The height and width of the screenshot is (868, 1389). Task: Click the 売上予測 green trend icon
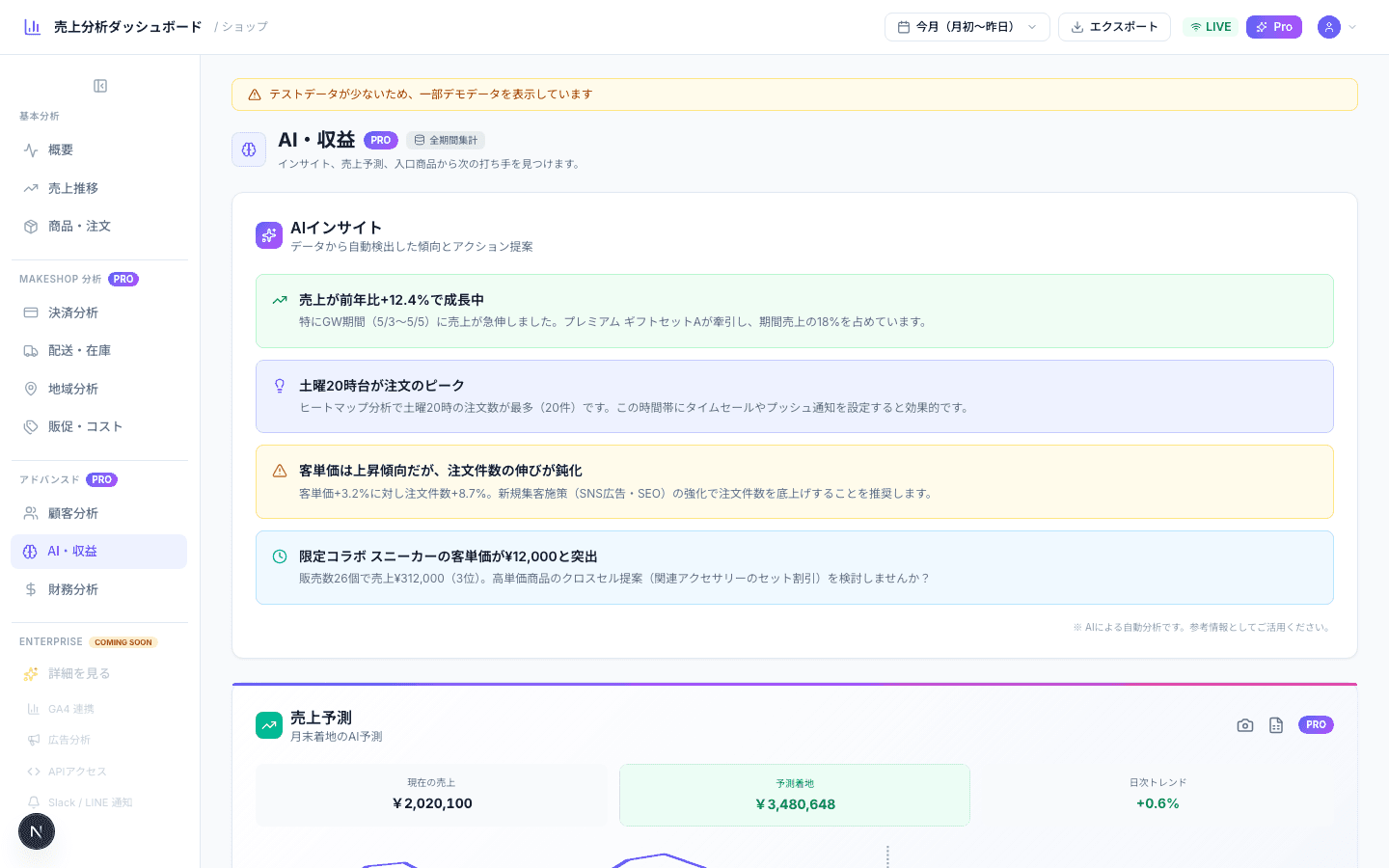coord(269,725)
